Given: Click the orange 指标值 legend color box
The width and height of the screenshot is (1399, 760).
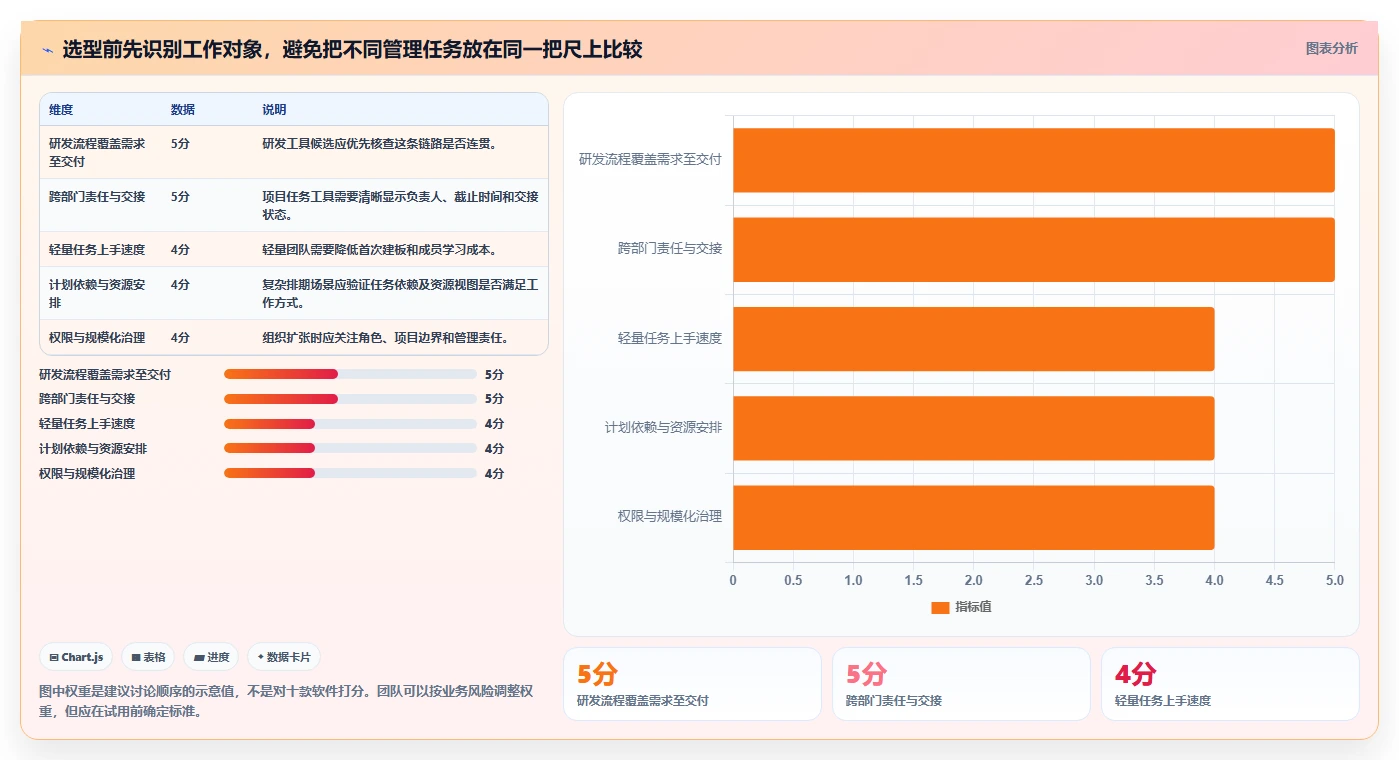Looking at the screenshot, I should tap(940, 607).
